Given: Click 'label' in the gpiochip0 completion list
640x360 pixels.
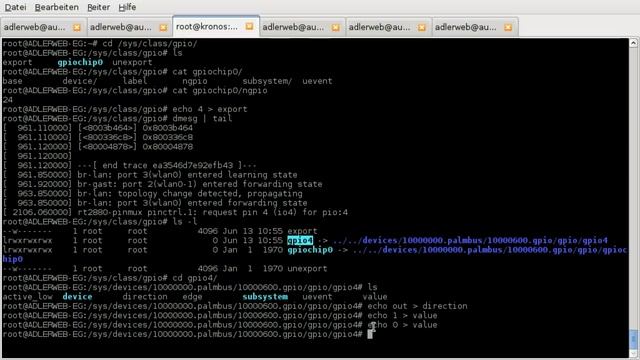Looking at the screenshot, I should (x=135, y=81).
